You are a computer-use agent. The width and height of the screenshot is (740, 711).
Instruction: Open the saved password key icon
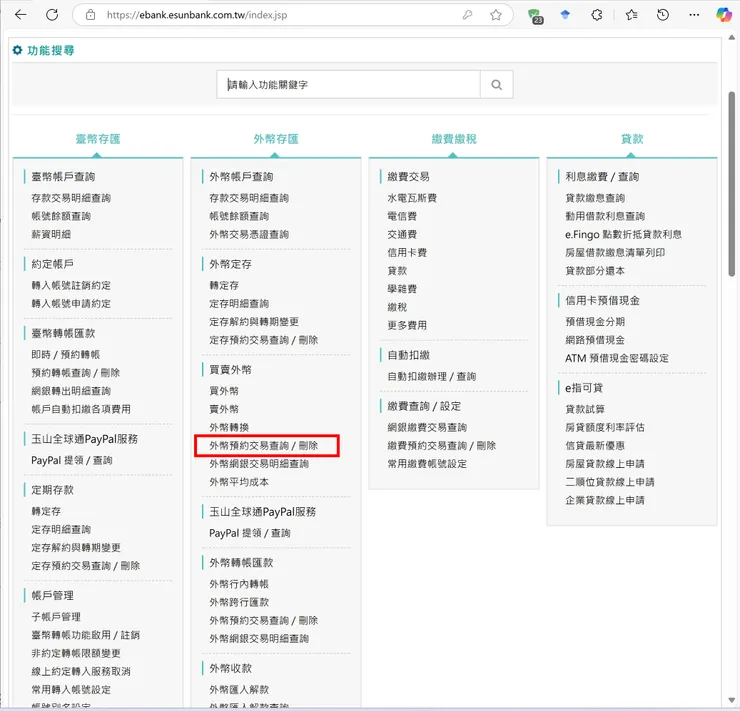coord(467,15)
